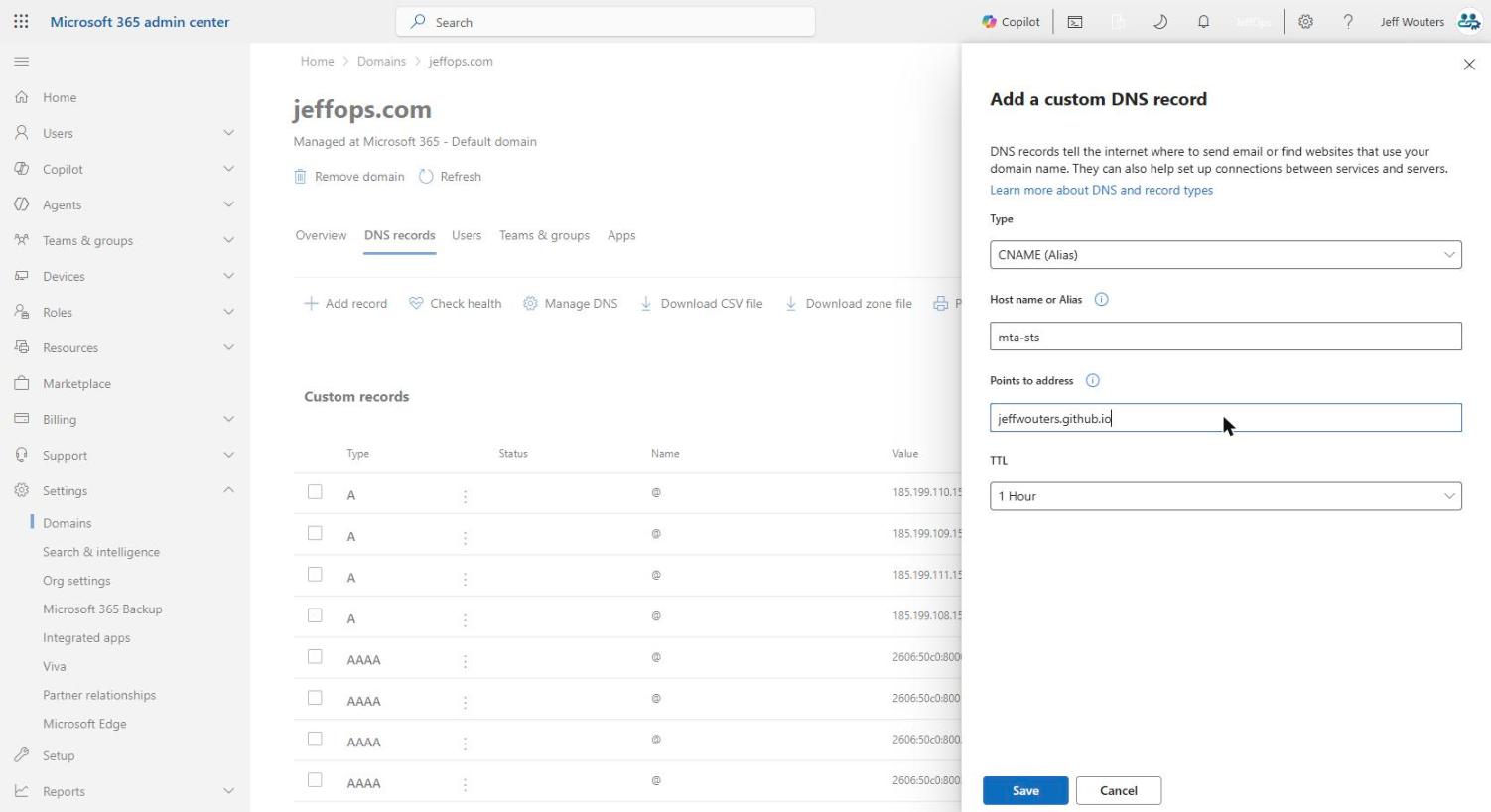Click Download zone file button

coord(848,304)
